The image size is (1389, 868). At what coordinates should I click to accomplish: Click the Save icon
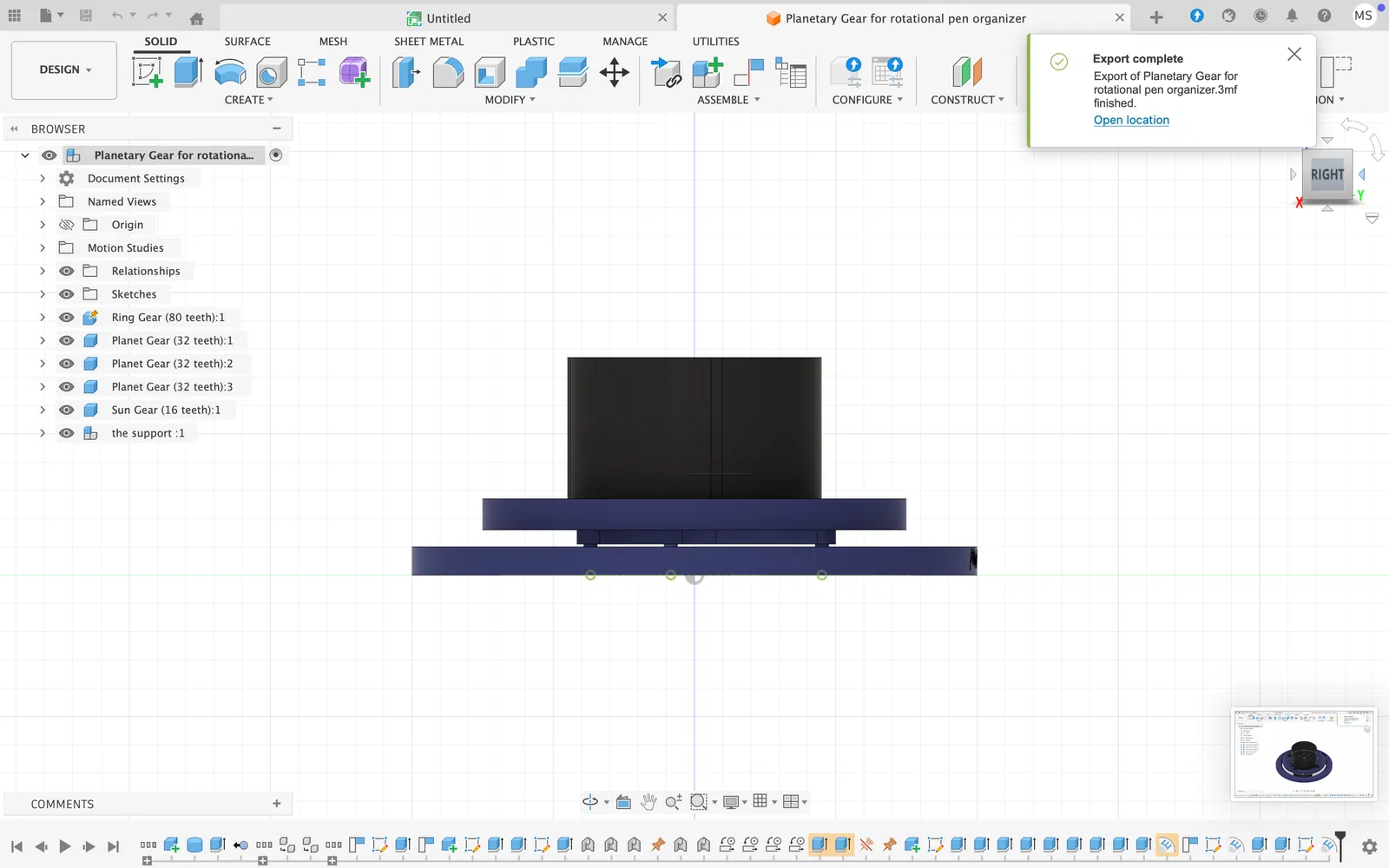pyautogui.click(x=85, y=16)
